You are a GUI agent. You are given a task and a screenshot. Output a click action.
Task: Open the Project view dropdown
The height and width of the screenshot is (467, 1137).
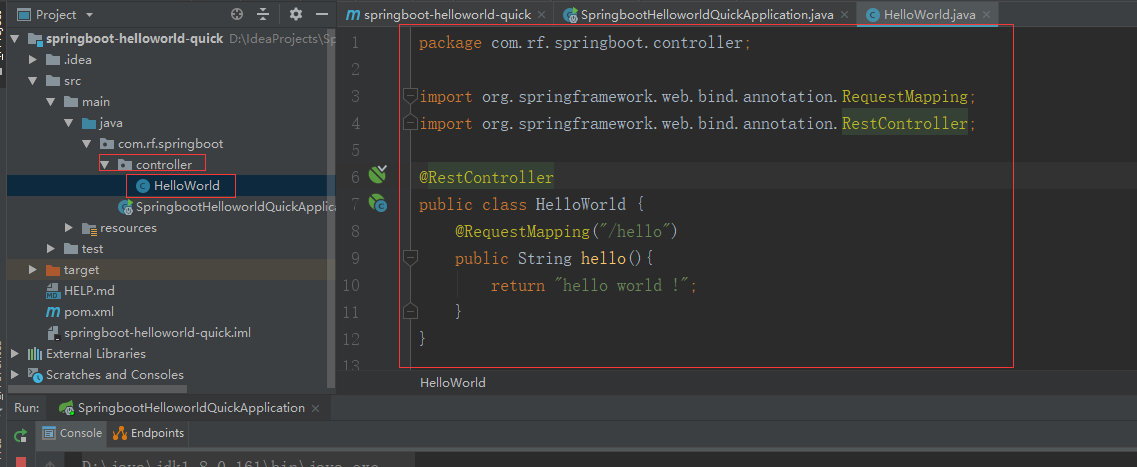coord(89,15)
